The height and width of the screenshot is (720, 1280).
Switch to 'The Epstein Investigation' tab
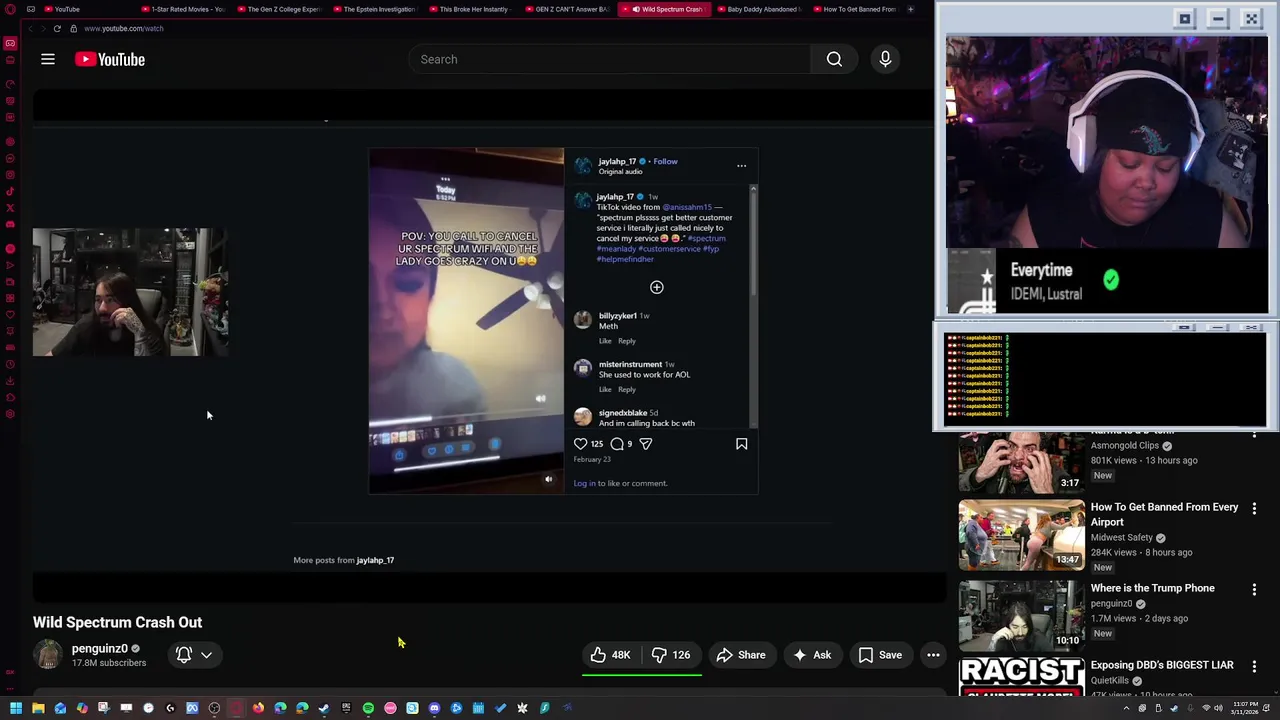[375, 9]
